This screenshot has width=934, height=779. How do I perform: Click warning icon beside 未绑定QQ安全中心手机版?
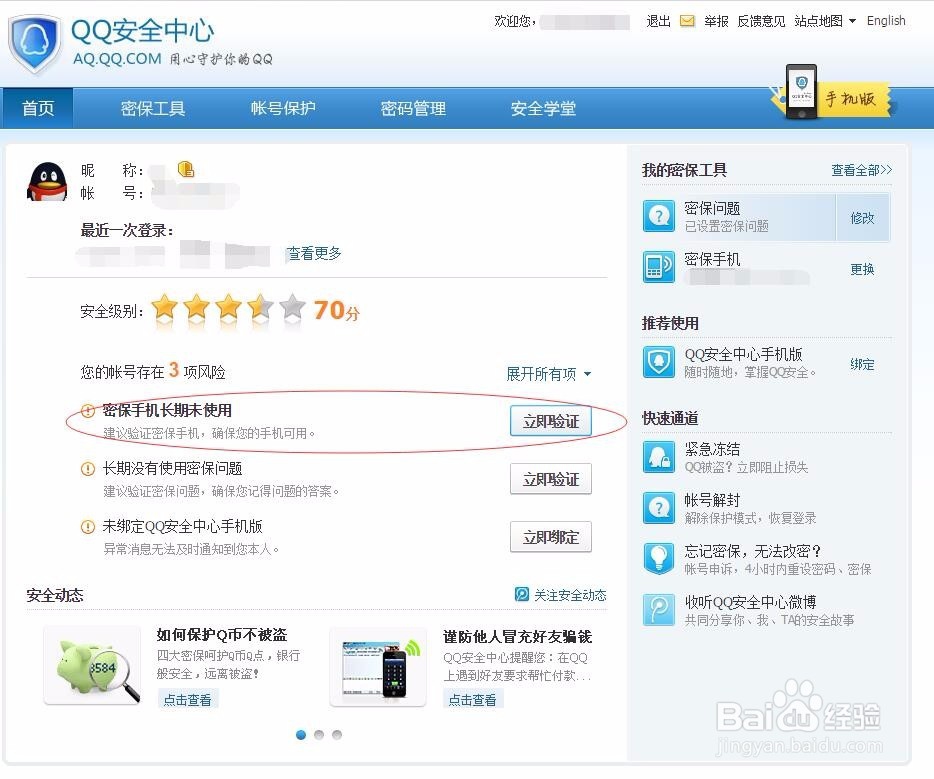point(88,526)
